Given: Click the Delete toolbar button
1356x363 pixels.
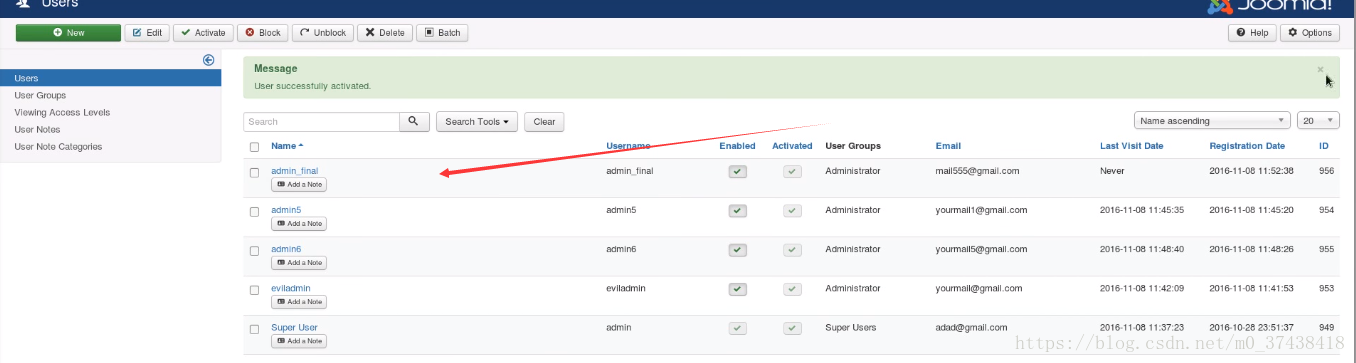Looking at the screenshot, I should pyautogui.click(x=384, y=33).
